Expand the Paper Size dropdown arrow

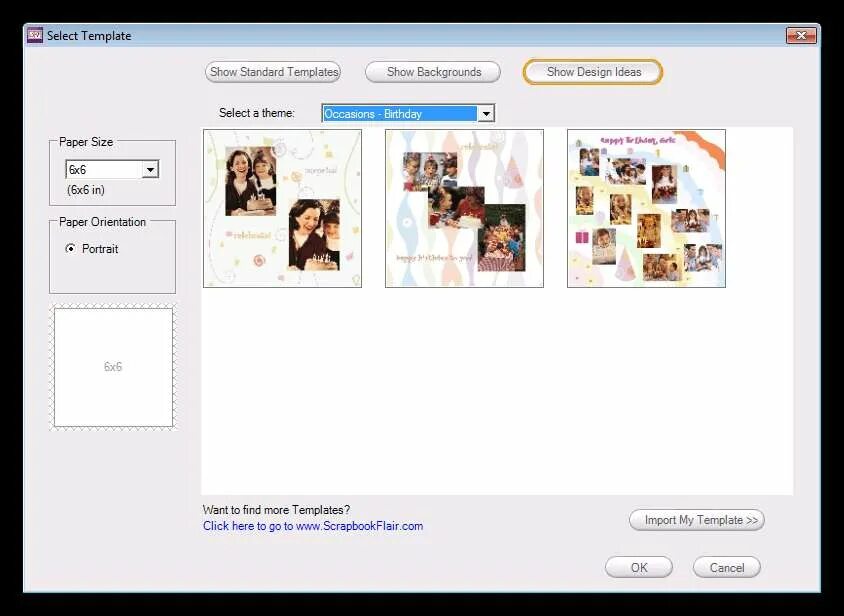coord(150,170)
